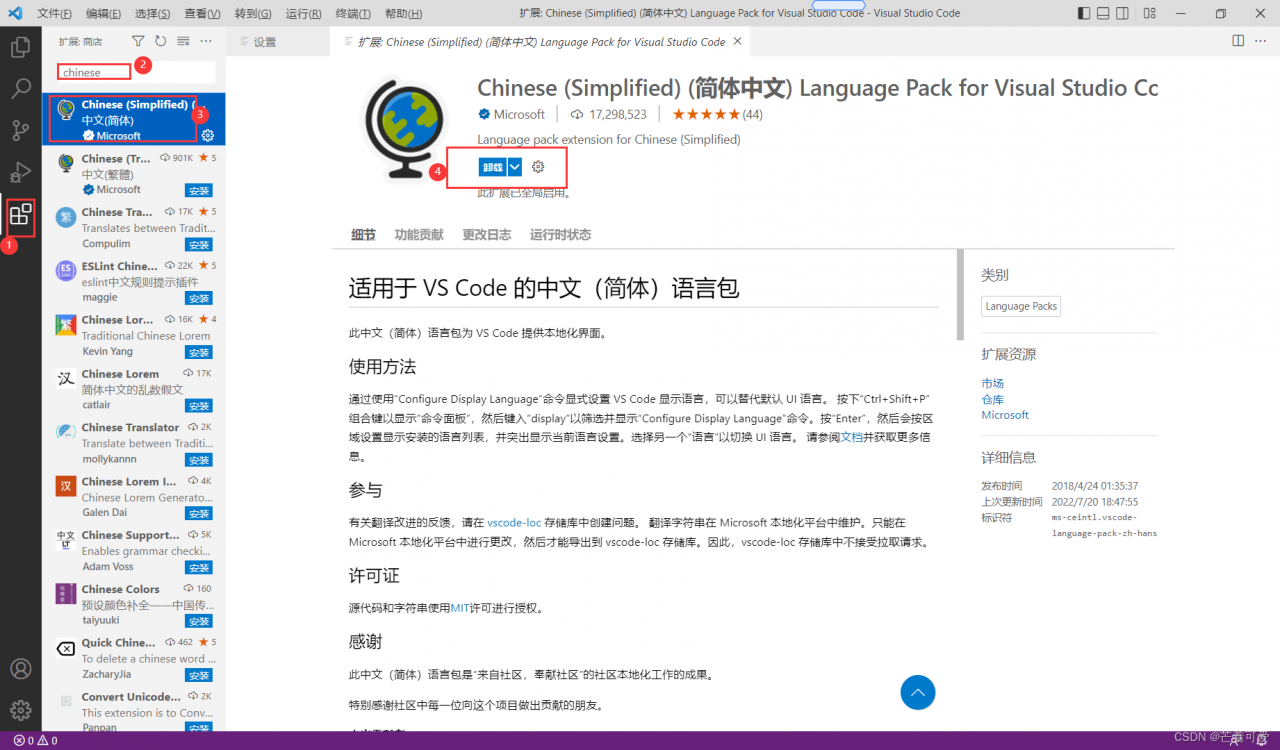Click the chinese extension search field

[136, 72]
